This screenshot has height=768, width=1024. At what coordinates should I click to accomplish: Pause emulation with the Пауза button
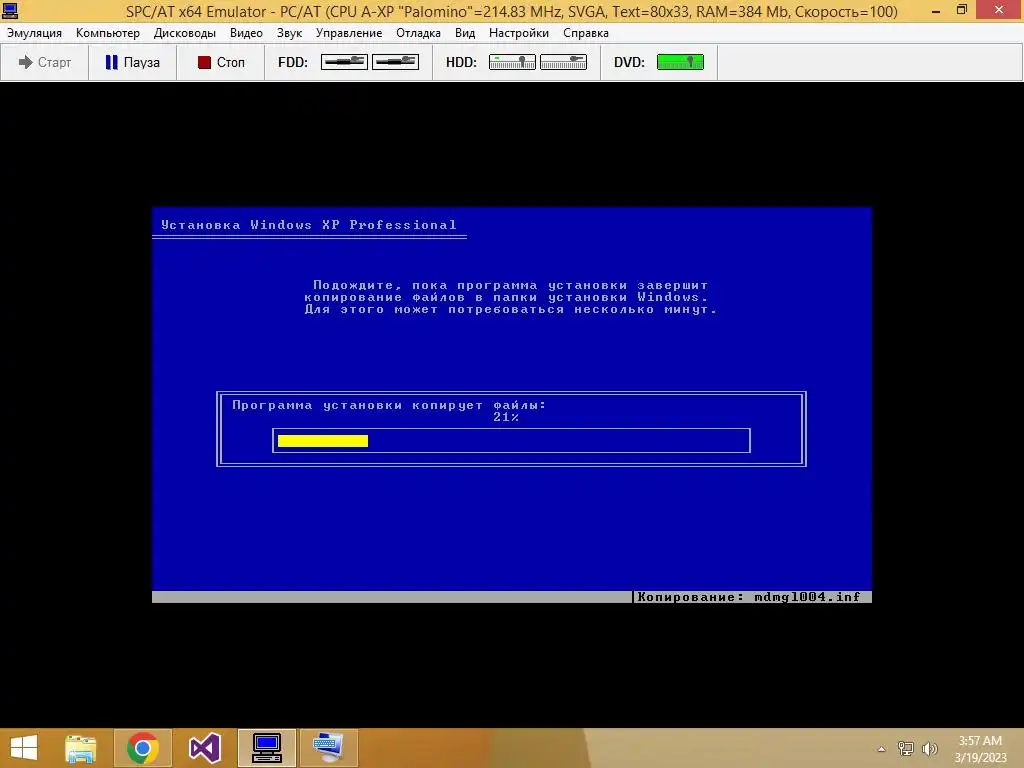click(133, 62)
